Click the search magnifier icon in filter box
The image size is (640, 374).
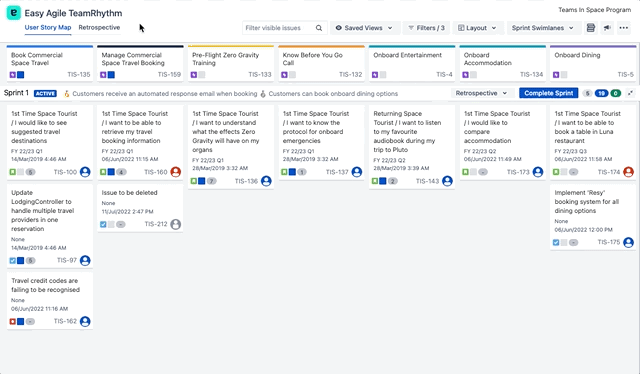tap(319, 28)
